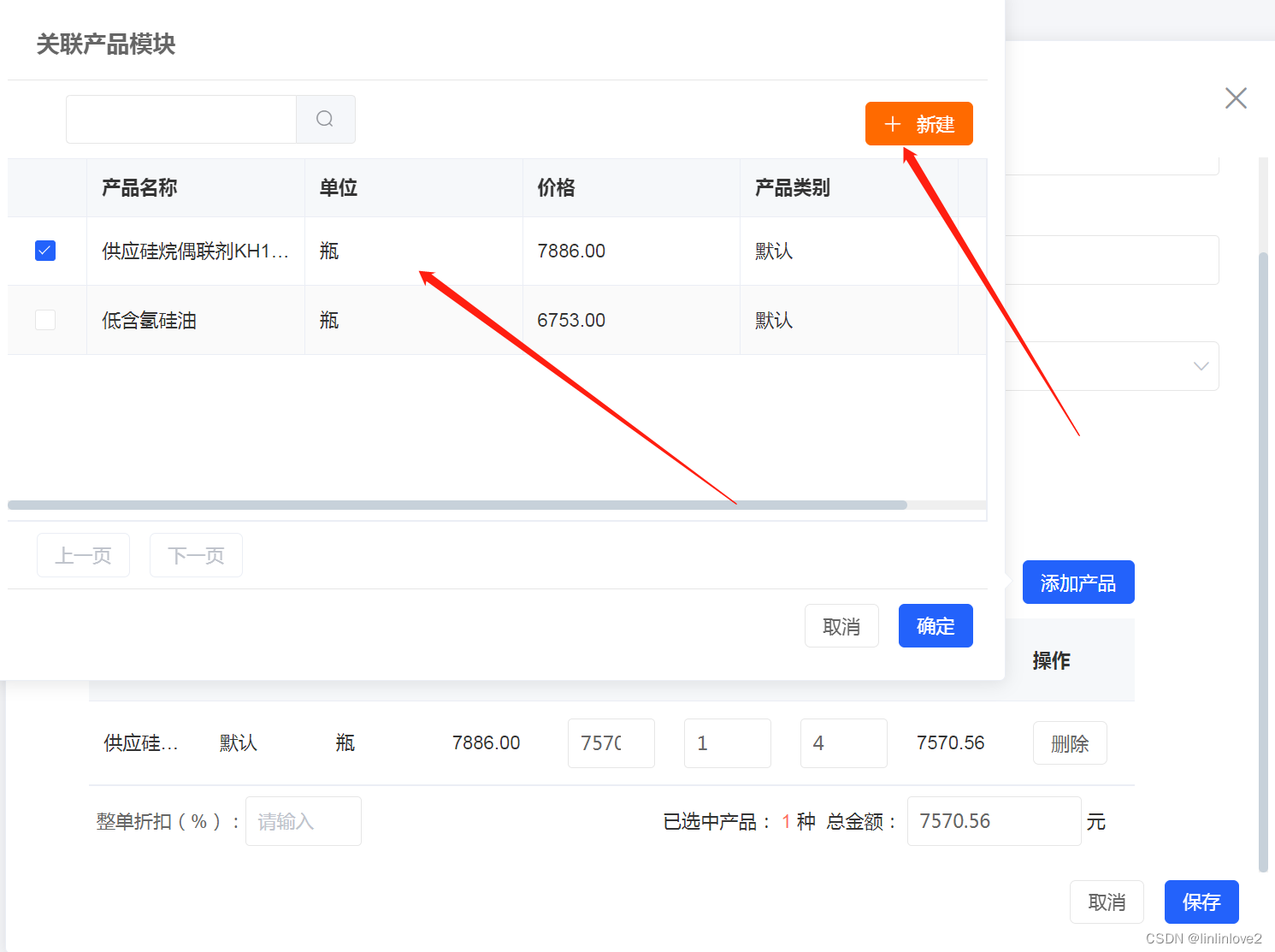
Task: Click the search magnifier icon
Action: pyautogui.click(x=325, y=119)
